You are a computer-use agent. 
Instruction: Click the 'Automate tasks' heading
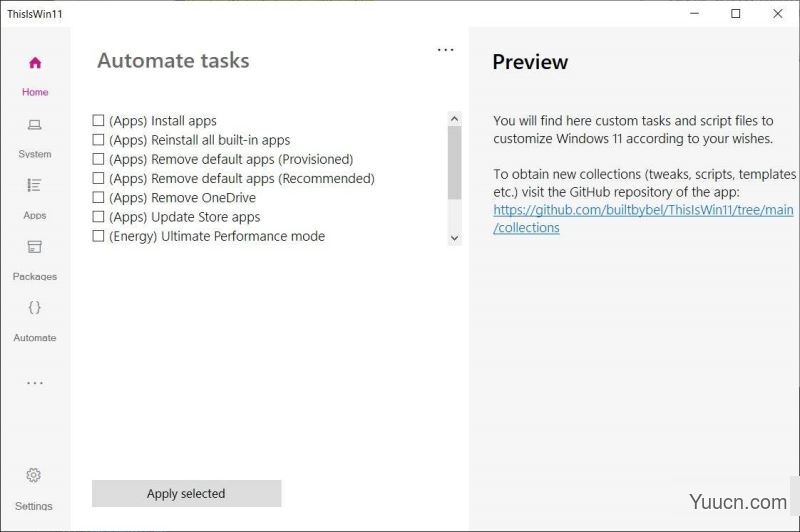[173, 61]
